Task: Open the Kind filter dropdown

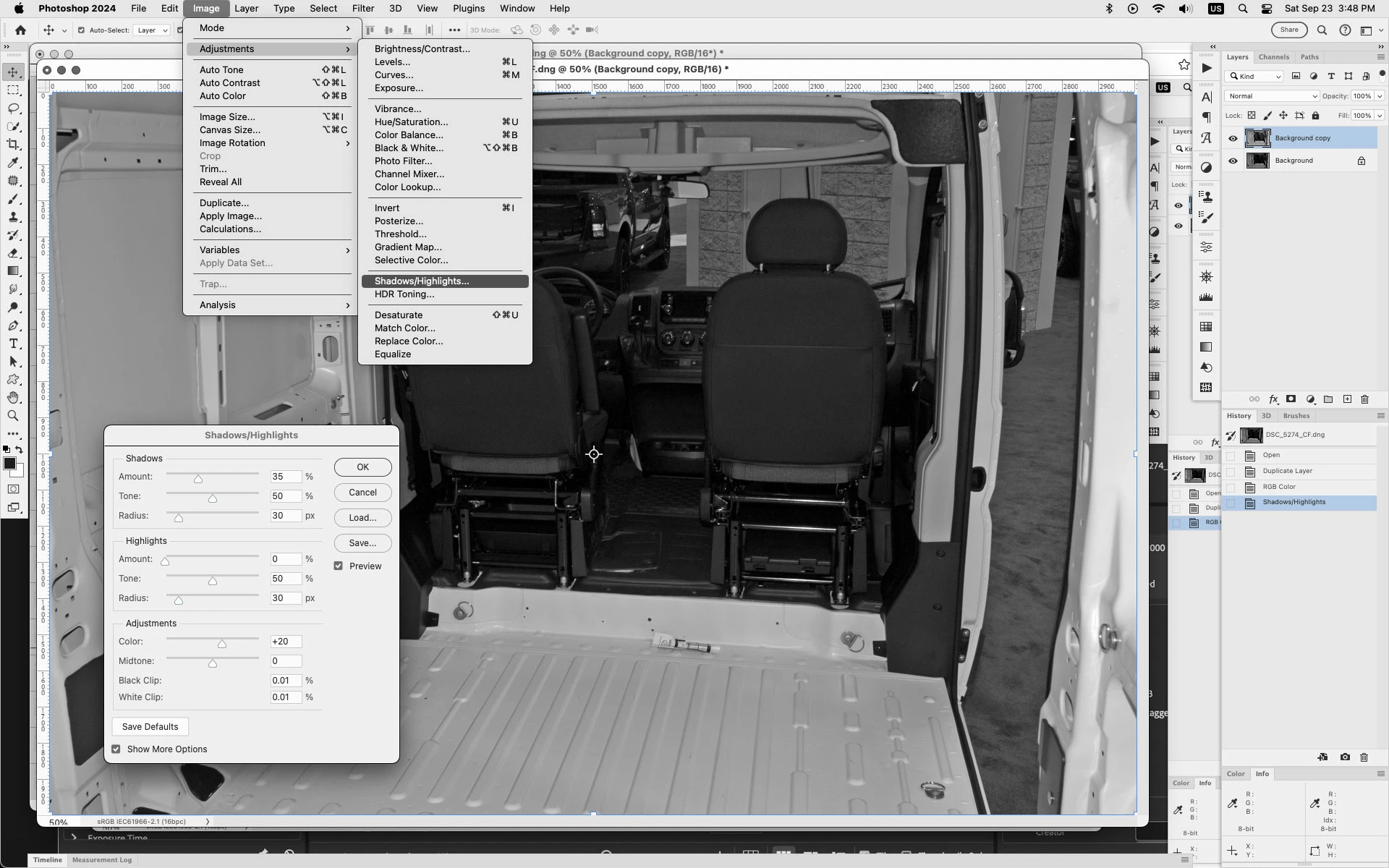Action: click(1255, 77)
